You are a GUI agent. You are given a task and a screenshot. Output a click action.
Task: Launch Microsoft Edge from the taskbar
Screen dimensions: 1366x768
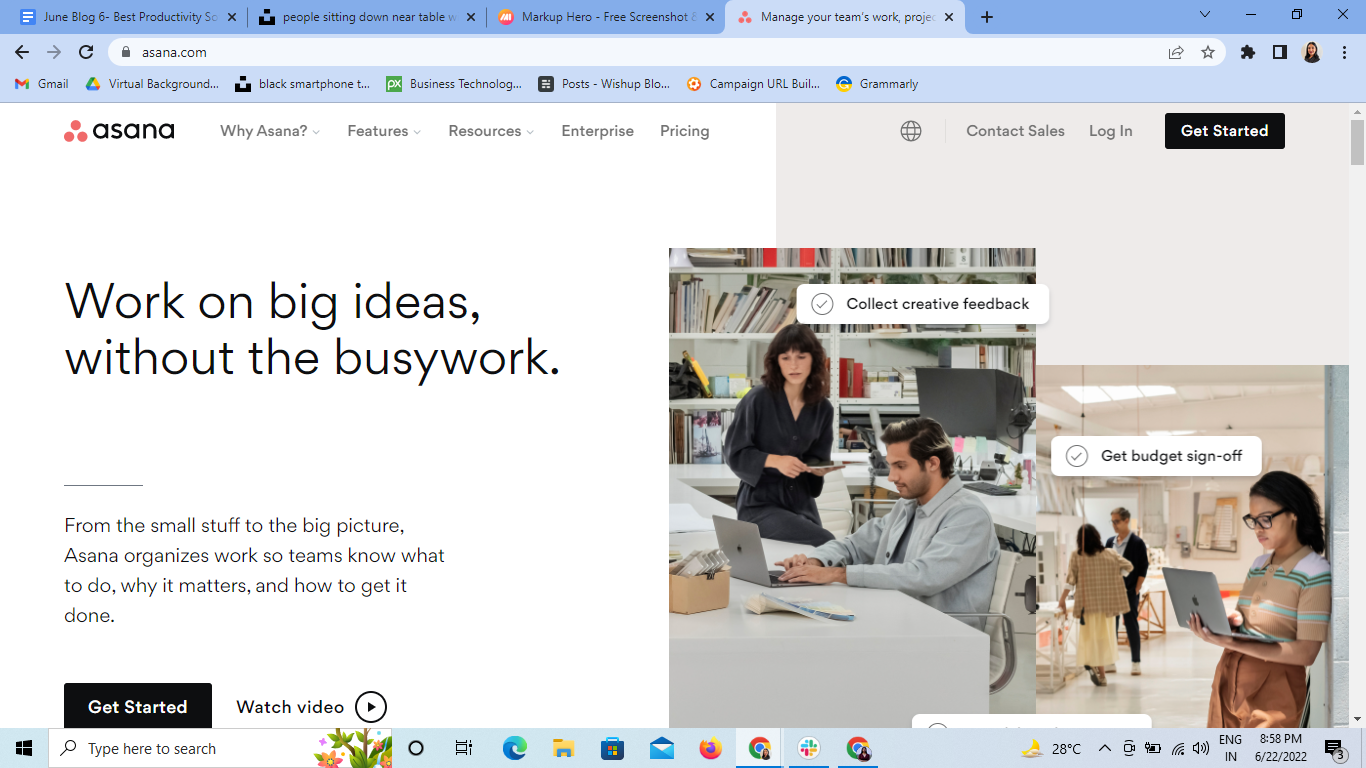coord(514,748)
